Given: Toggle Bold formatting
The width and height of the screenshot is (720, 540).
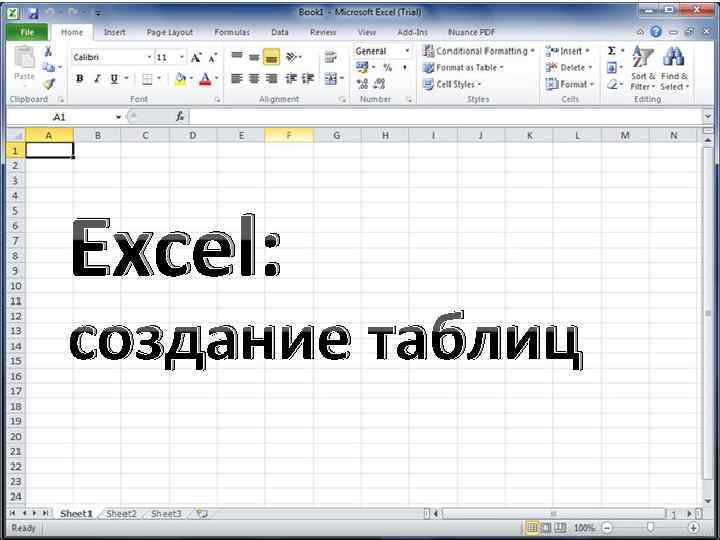Looking at the screenshot, I should 79,79.
